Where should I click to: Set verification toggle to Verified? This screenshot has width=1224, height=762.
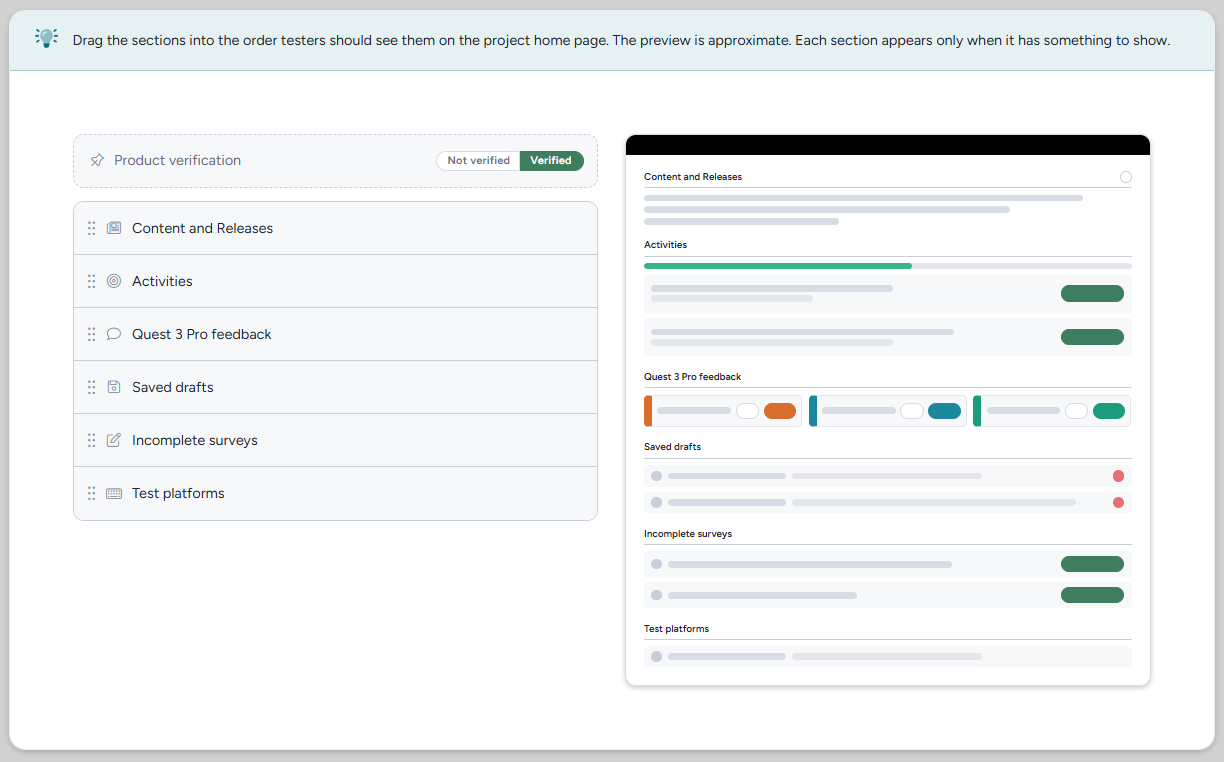coord(551,160)
